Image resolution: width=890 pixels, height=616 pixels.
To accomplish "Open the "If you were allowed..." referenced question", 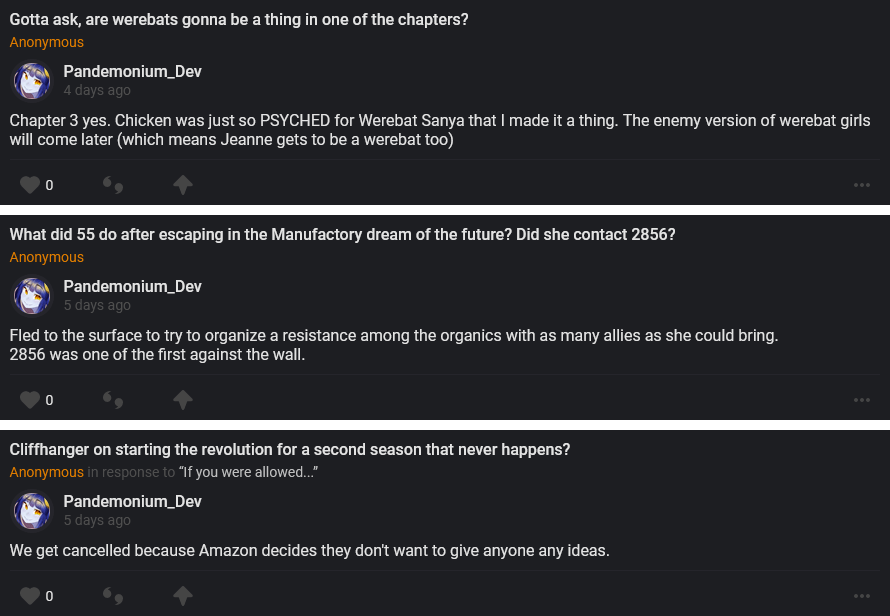I will [249, 472].
